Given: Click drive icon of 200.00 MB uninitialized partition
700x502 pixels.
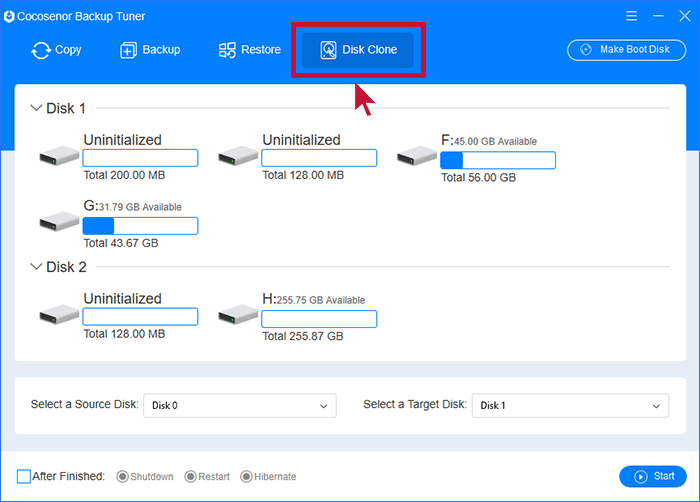Looking at the screenshot, I should 59,156.
